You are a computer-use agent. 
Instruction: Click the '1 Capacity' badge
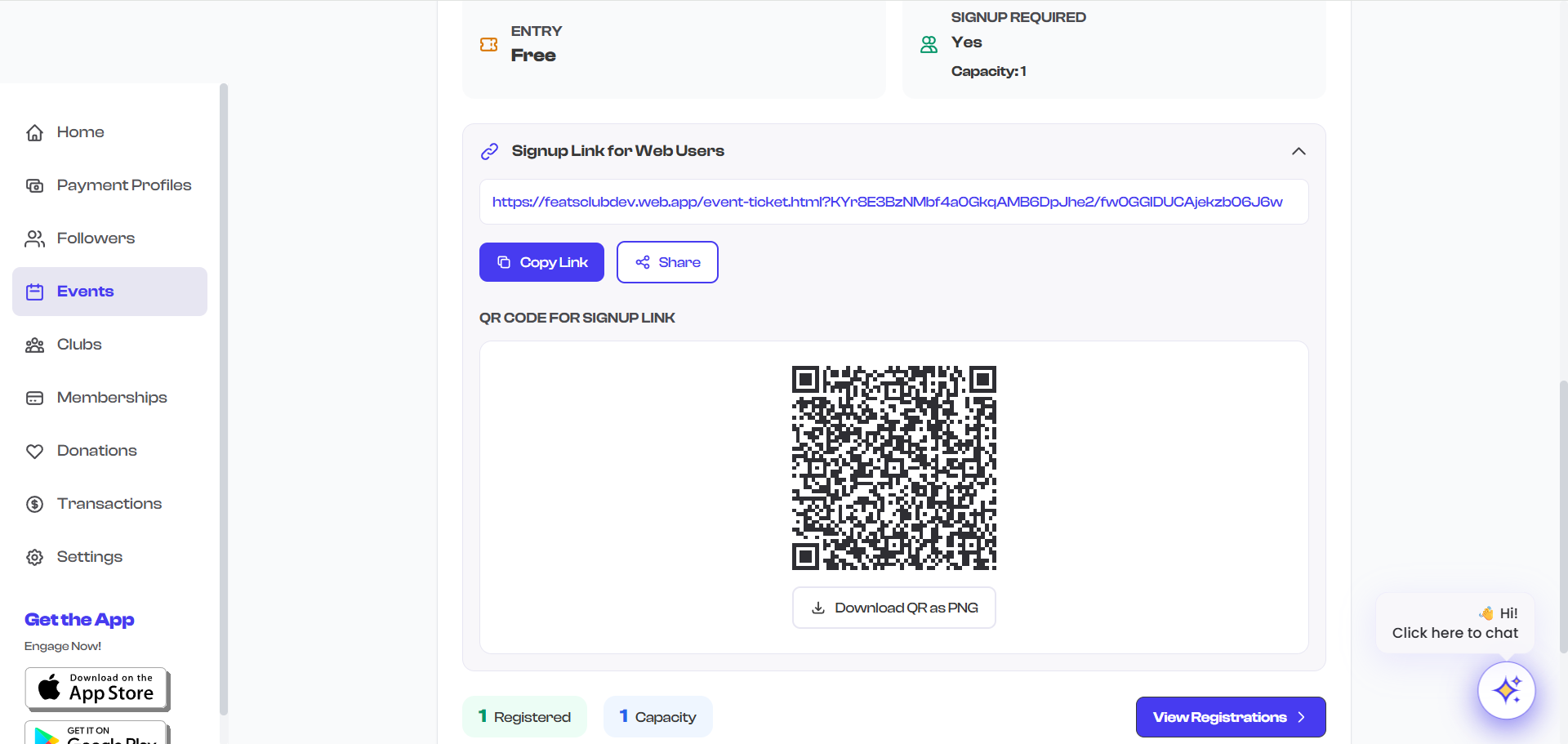click(x=658, y=717)
